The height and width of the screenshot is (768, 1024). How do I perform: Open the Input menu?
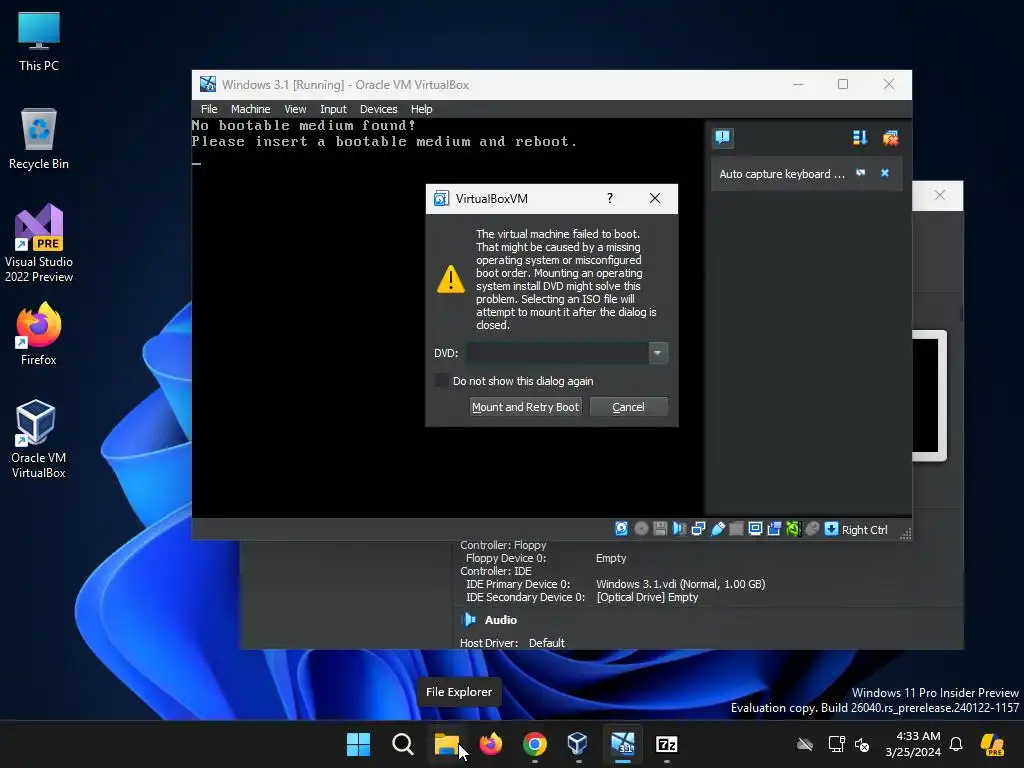point(333,109)
